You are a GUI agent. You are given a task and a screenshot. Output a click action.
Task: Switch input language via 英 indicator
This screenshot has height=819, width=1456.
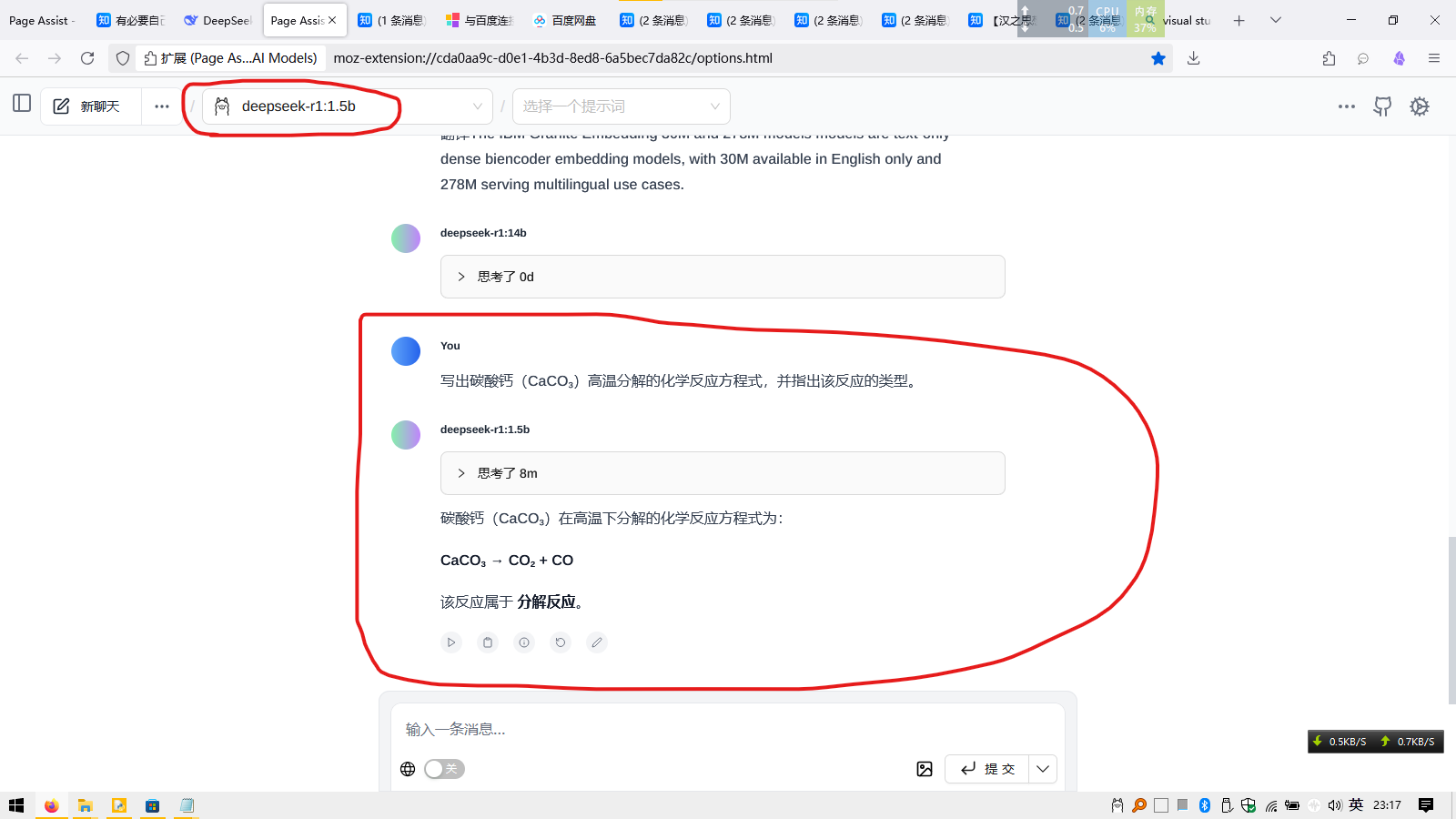pyautogui.click(x=1356, y=804)
